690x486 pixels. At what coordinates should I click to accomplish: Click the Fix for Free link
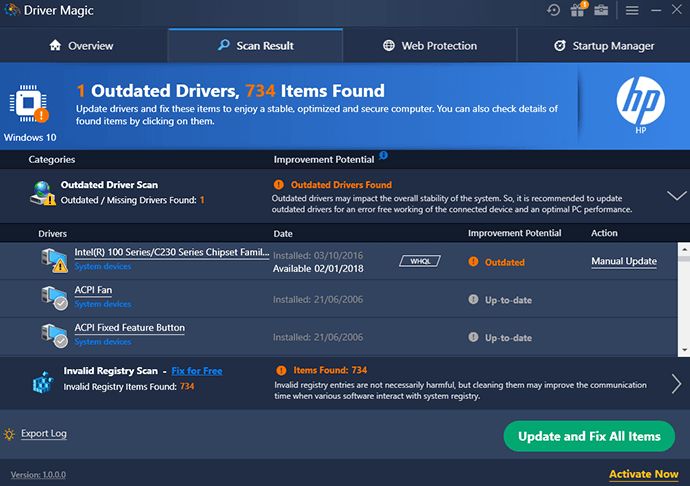click(x=197, y=371)
